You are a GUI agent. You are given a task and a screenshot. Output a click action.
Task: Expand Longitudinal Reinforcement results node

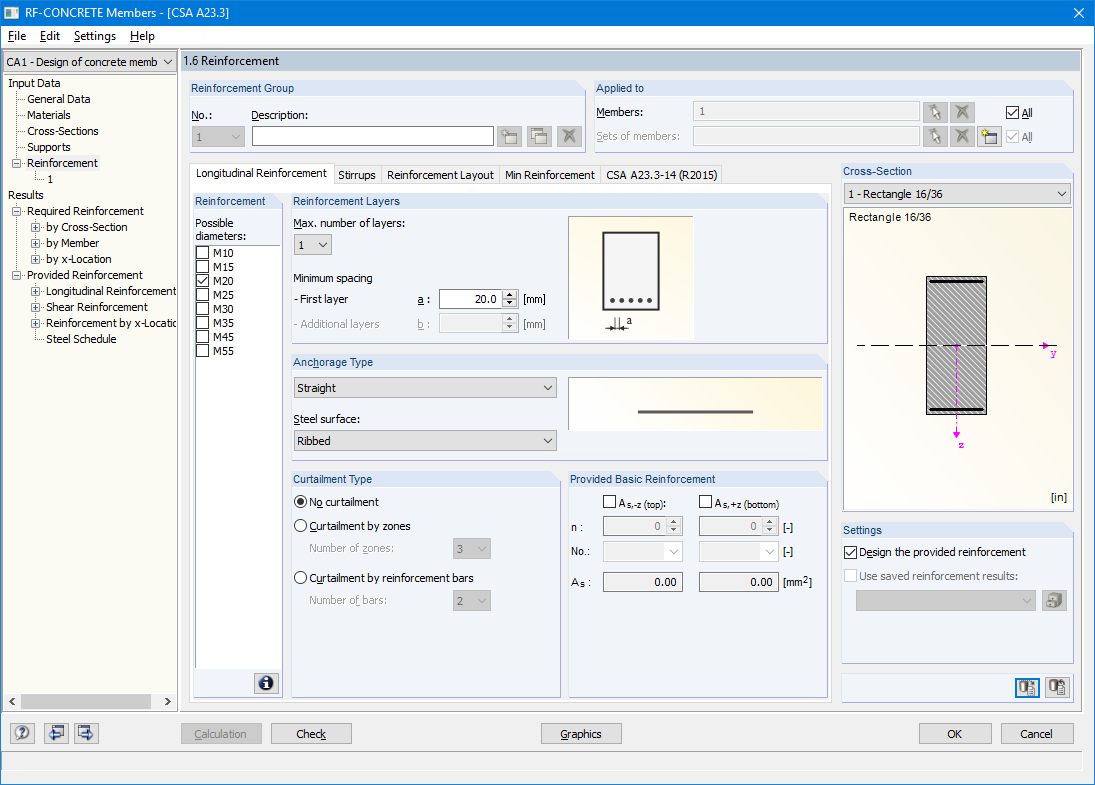pos(36,291)
